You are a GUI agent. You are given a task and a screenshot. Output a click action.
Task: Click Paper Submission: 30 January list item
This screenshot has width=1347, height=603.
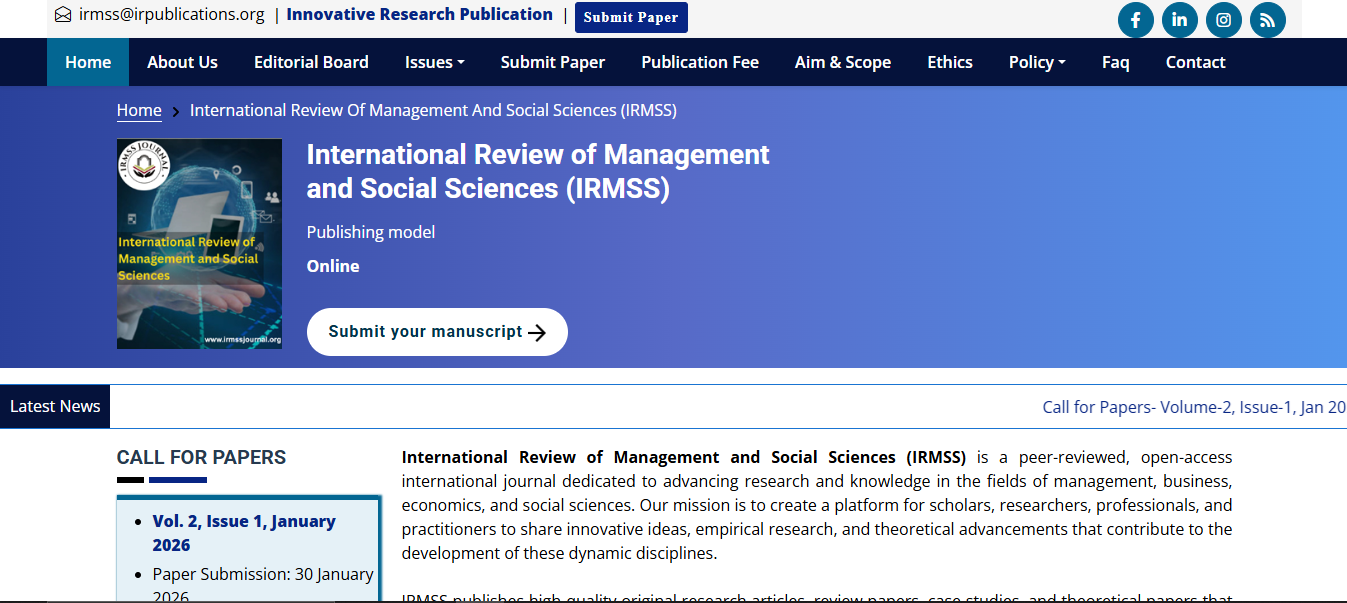263,586
